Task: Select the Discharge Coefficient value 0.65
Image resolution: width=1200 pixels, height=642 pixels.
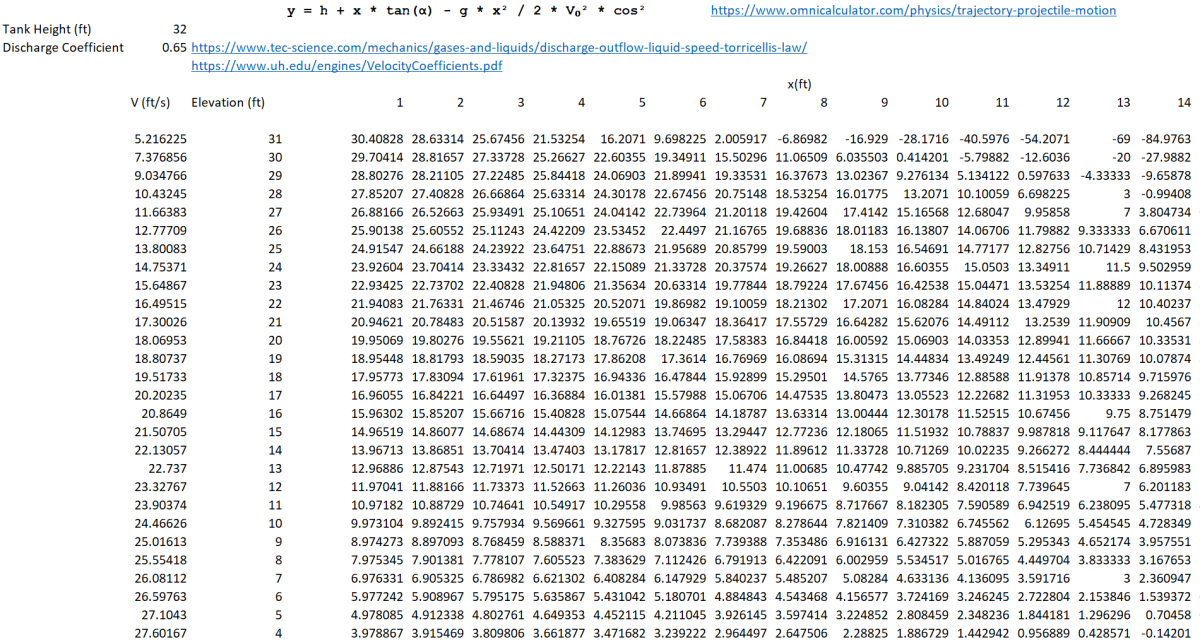Action: [x=173, y=47]
